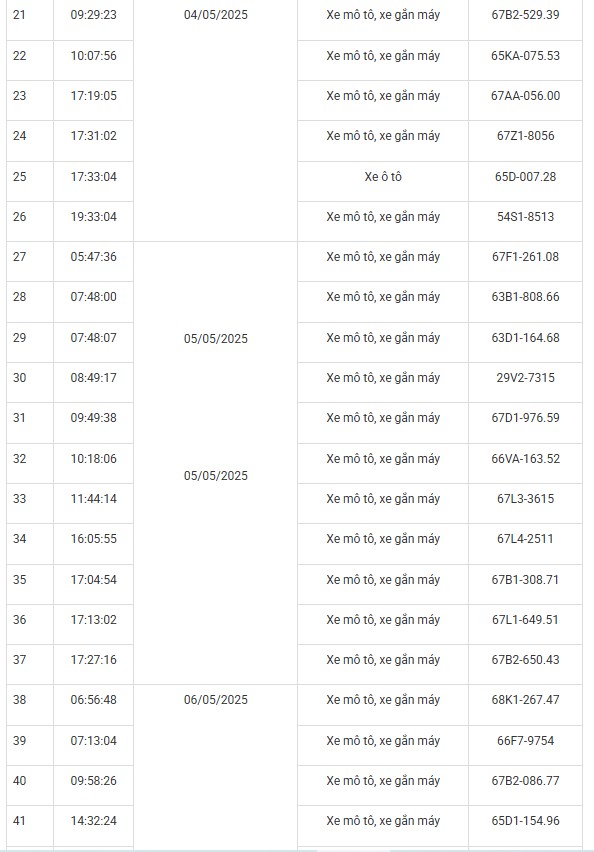The image size is (594, 852).
Task: Click the 04/05/2025 date cell
Action: [216, 15]
